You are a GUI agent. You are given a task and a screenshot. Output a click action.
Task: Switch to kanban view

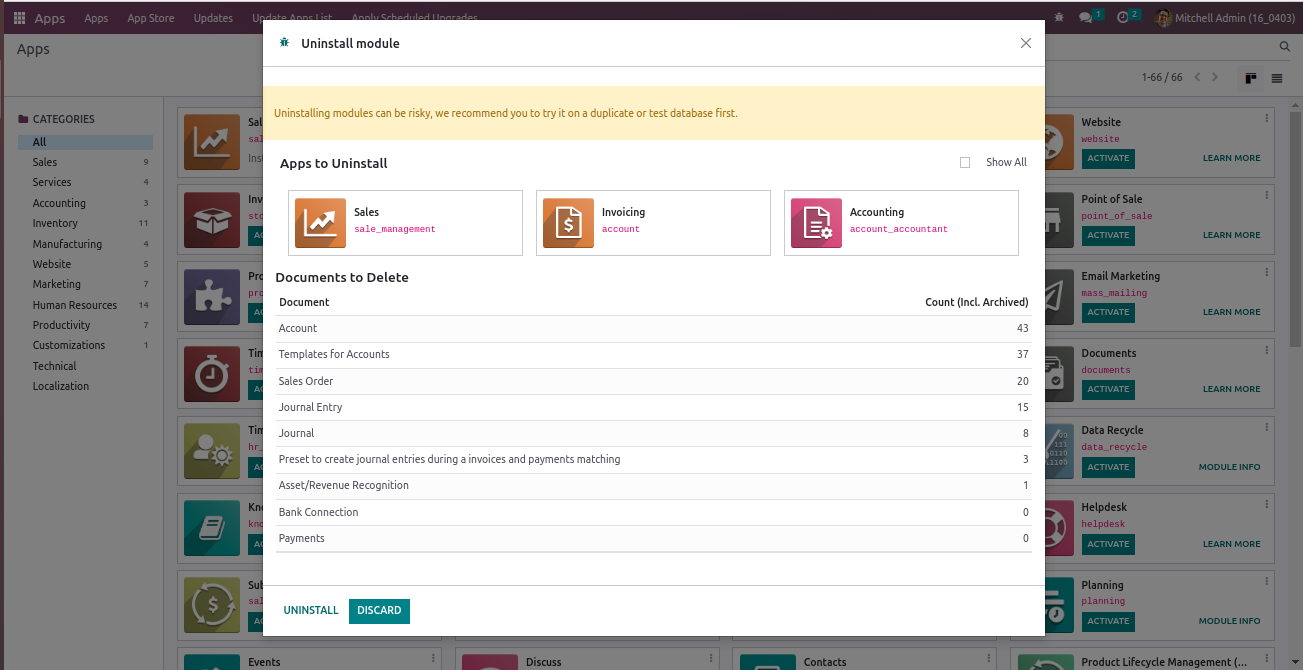pyautogui.click(x=1250, y=78)
